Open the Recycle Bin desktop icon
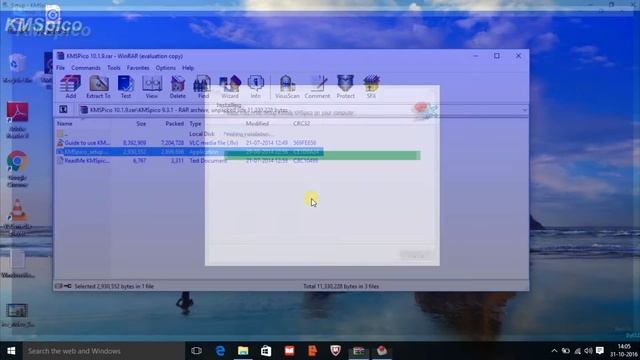 point(17,69)
